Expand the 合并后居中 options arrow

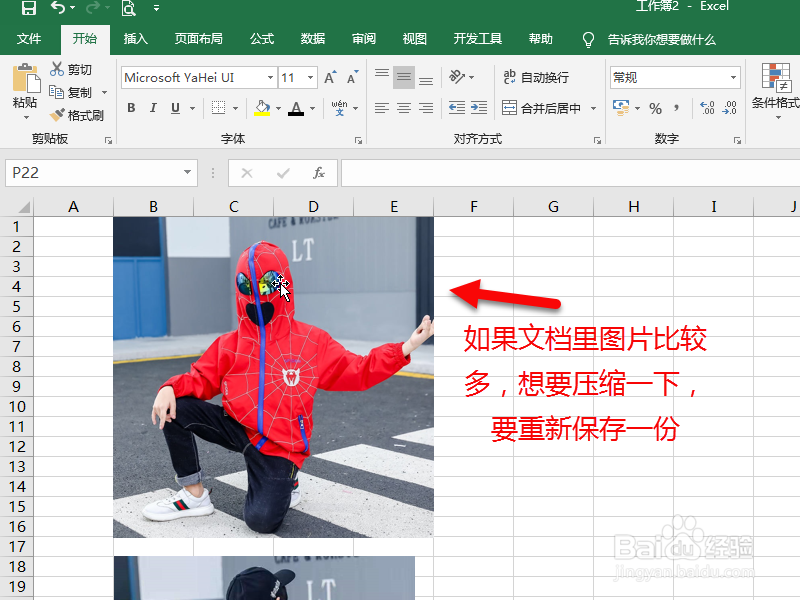pos(593,108)
